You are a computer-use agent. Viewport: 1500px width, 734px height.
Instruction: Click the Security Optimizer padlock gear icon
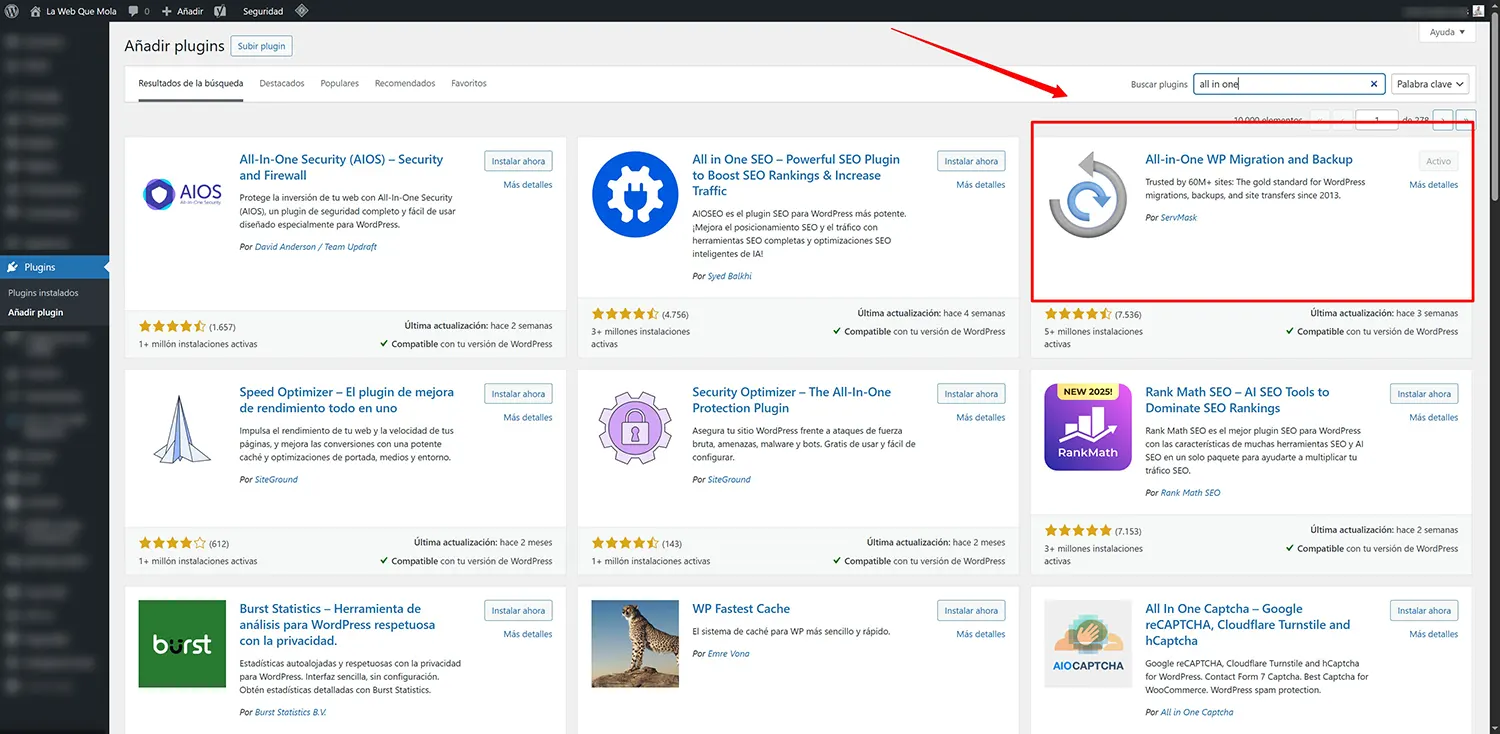point(628,427)
